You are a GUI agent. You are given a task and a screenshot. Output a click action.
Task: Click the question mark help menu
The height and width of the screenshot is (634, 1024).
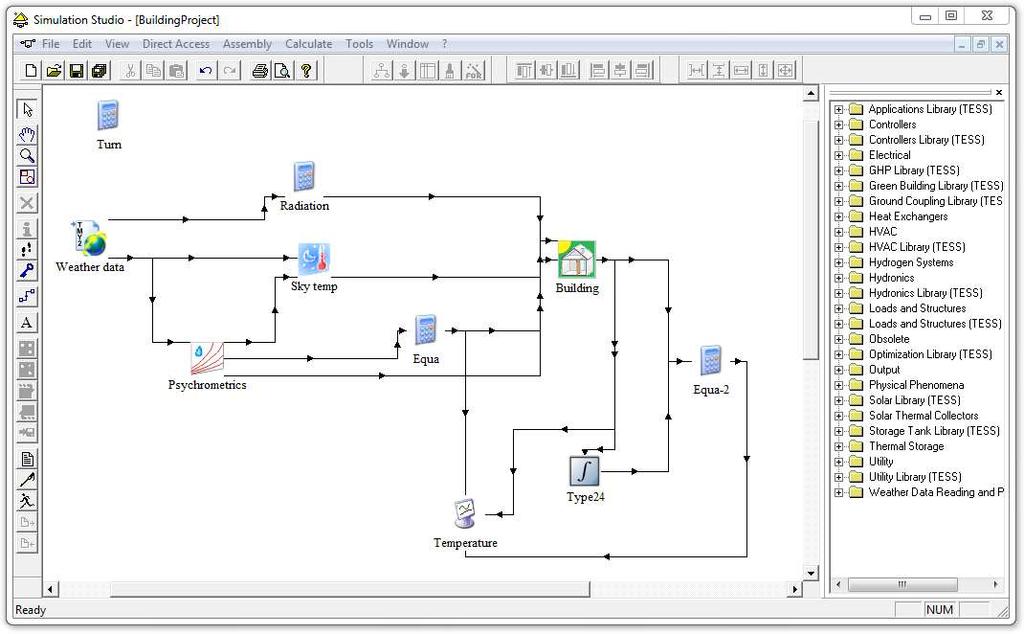445,44
